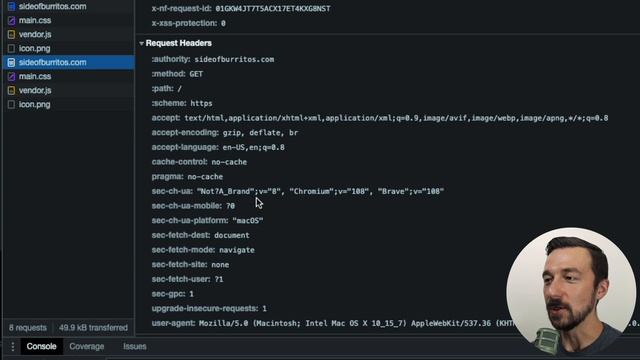Click the stylesheet icon of the last main.css entry

point(11,77)
